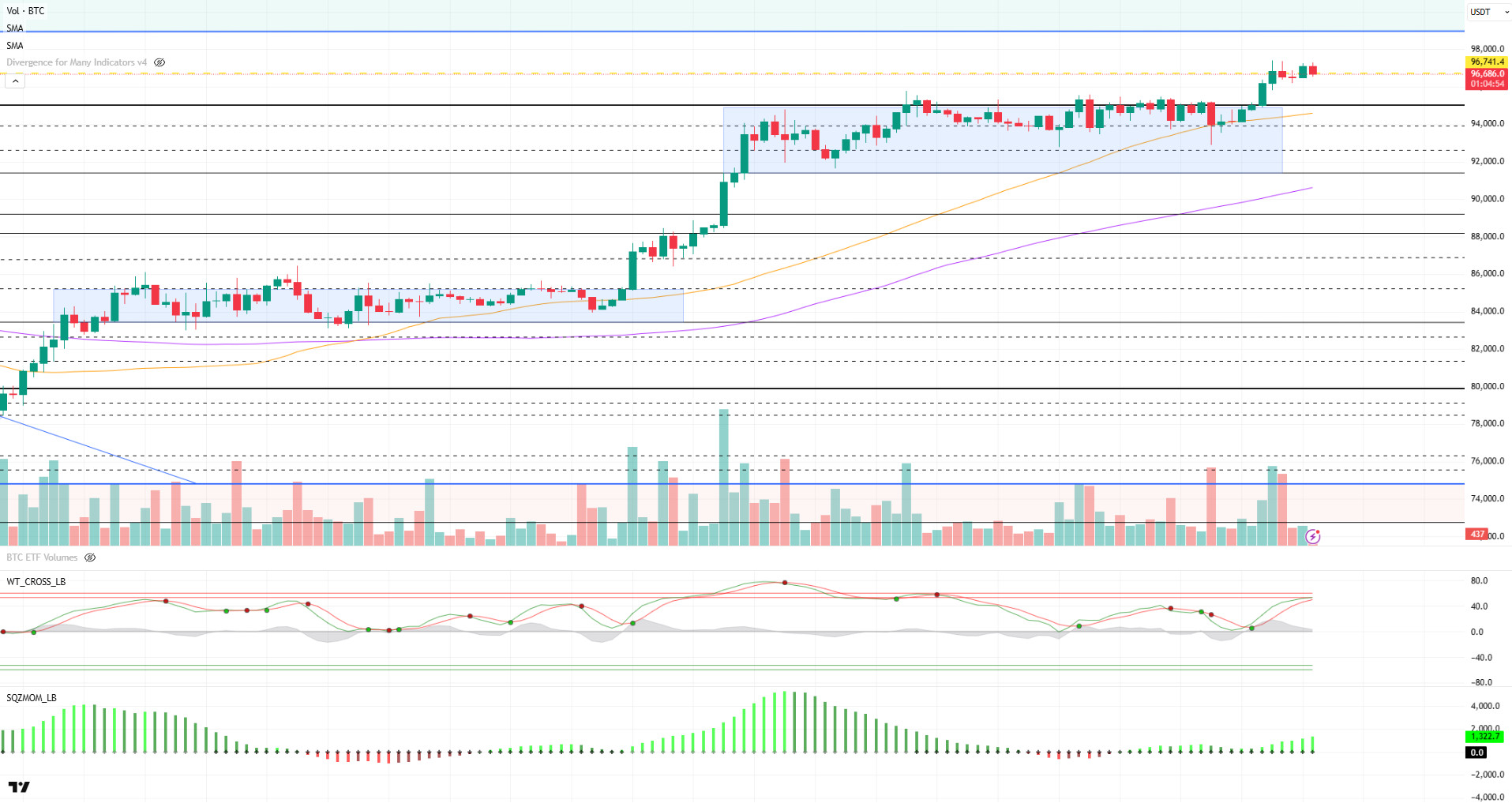
Task: Click the 80.0 level on WT_CROSS scale
Action: click(x=1479, y=581)
